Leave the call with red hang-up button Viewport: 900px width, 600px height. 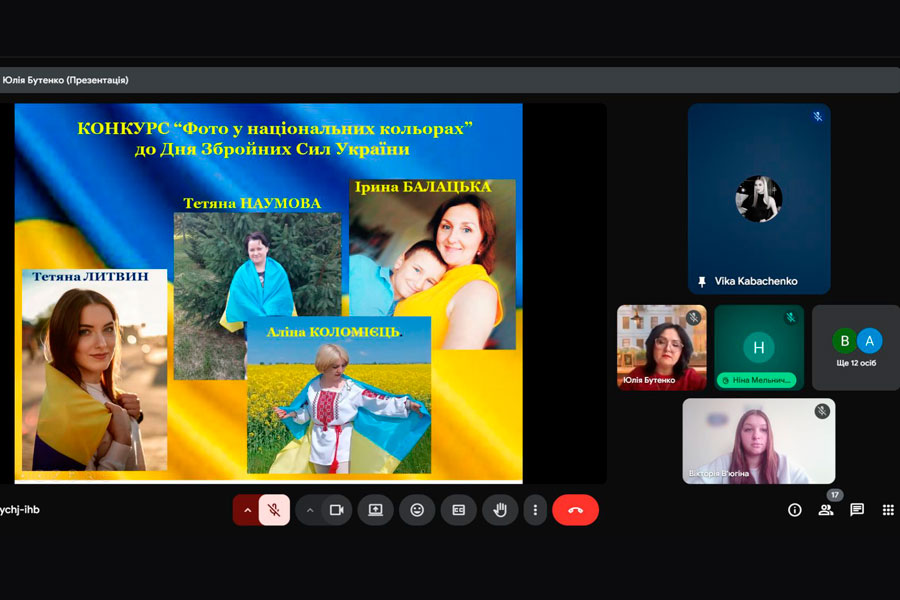[575, 510]
